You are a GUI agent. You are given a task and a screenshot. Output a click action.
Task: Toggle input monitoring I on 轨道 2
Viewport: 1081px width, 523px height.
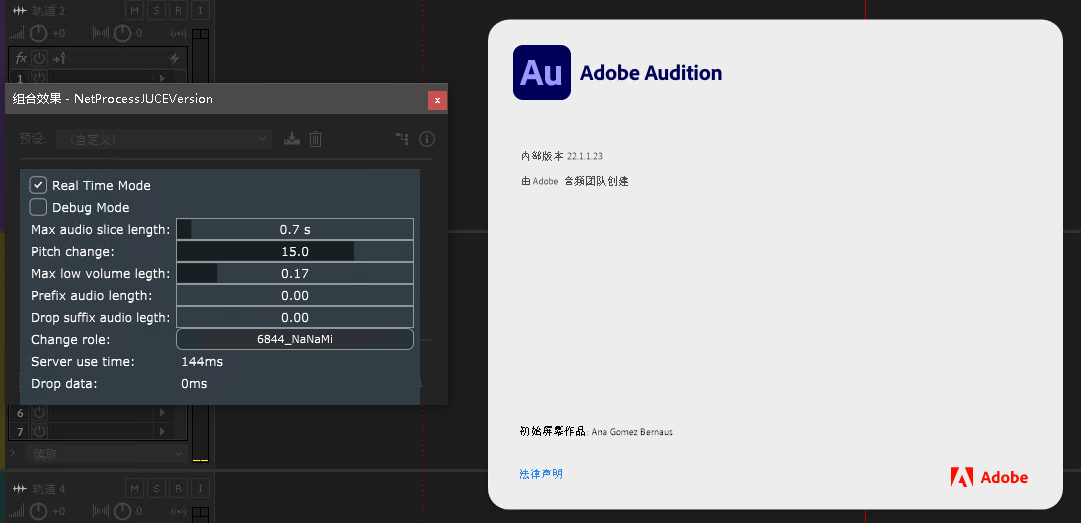tap(201, 10)
